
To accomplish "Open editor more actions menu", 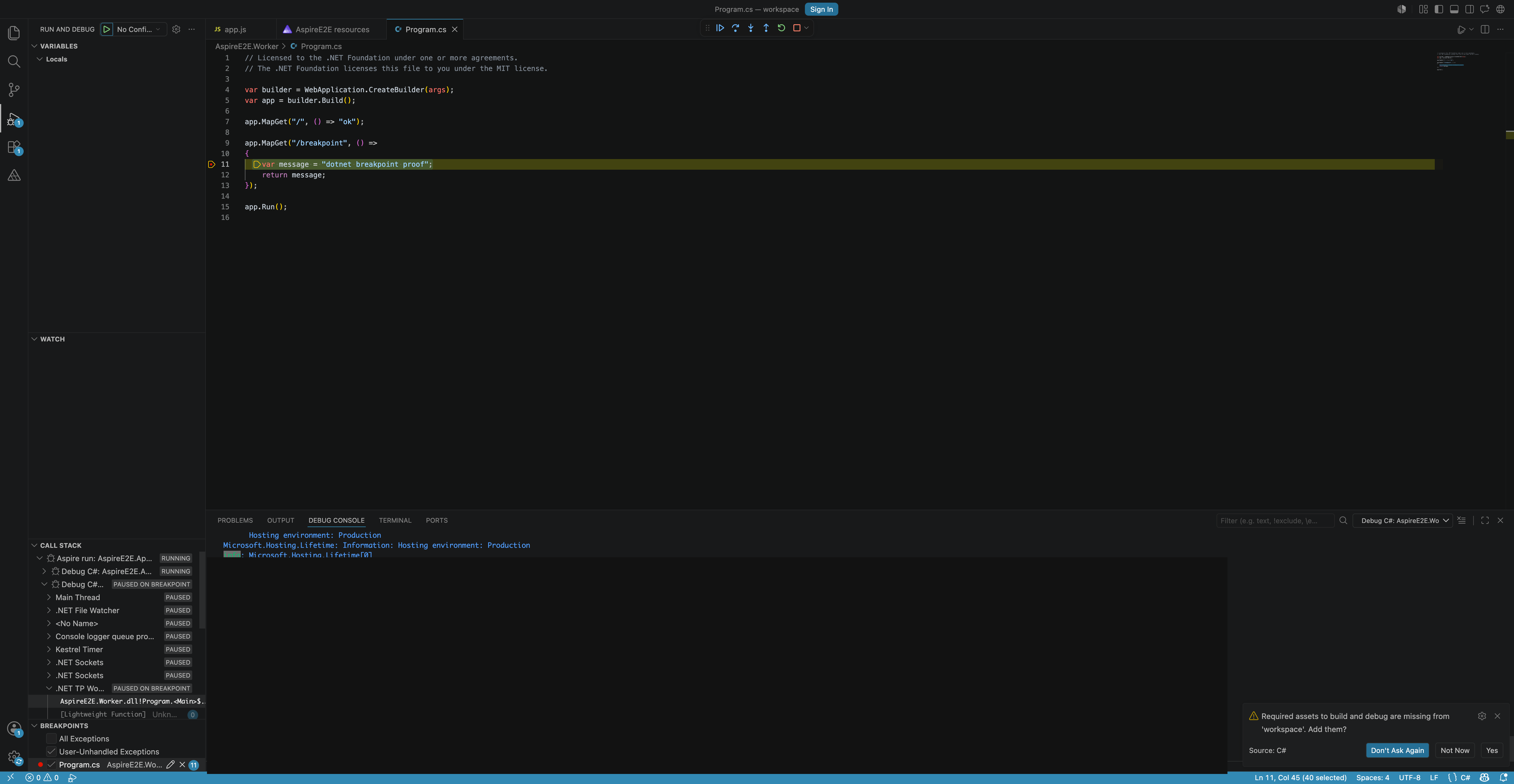I will [1500, 29].
